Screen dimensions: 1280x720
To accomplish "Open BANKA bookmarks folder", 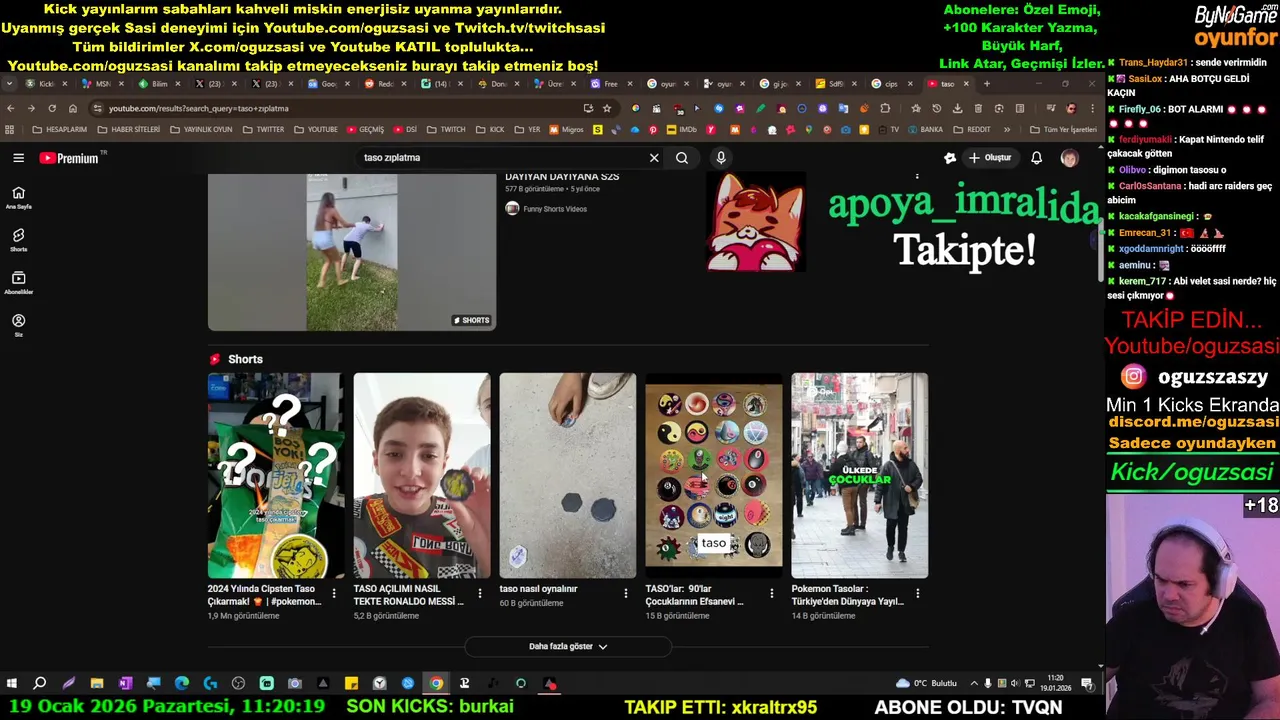I will 924,130.
